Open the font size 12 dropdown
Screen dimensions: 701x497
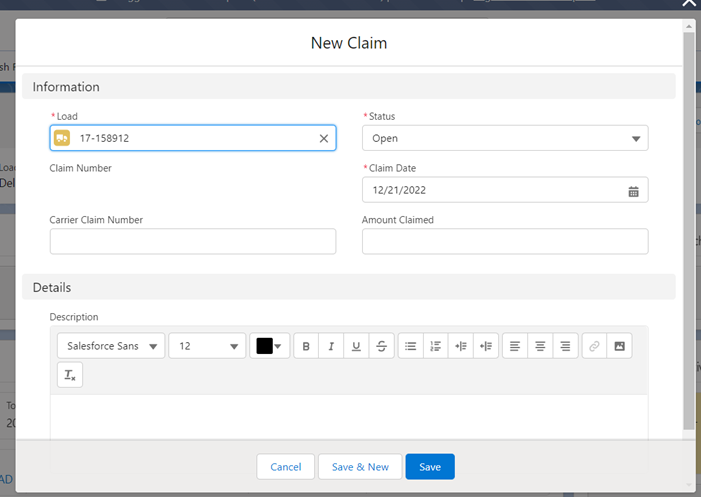tap(207, 346)
